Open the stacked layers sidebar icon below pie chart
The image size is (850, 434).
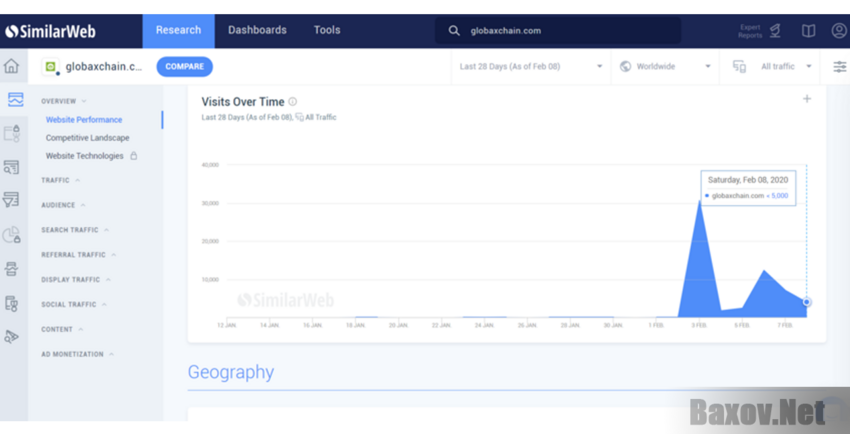(x=11, y=269)
